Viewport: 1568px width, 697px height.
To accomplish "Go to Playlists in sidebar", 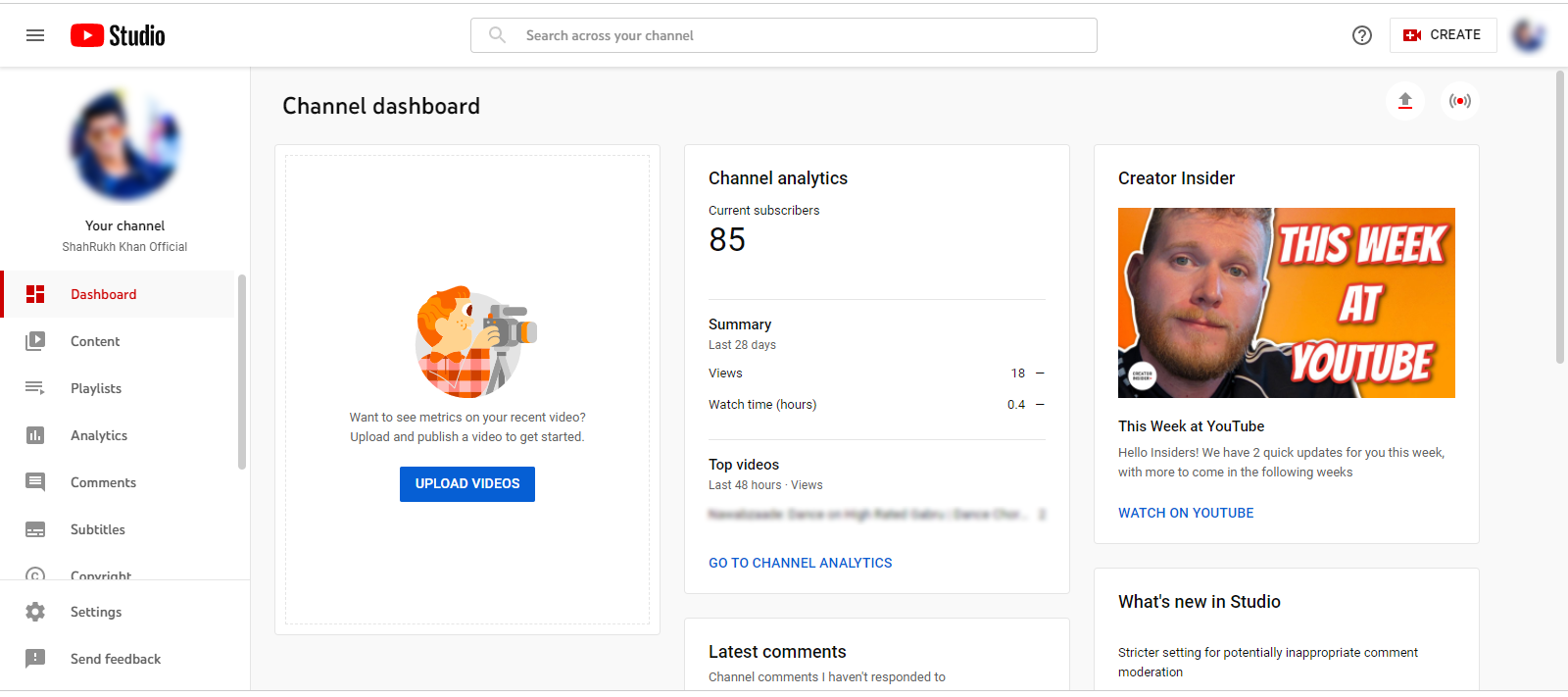I will click(x=96, y=388).
